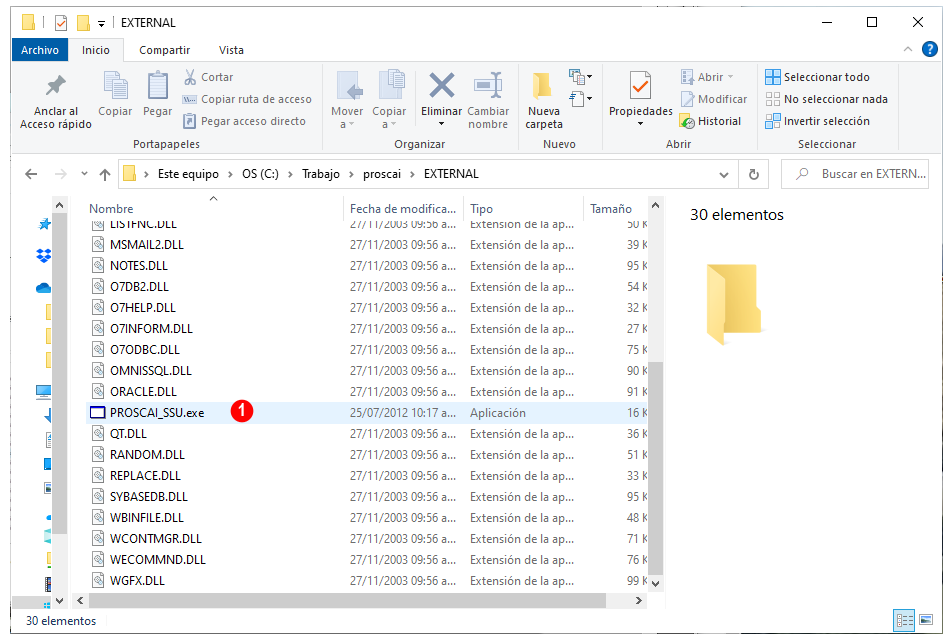Open the Archivo tab
951x641 pixels.
click(40, 50)
